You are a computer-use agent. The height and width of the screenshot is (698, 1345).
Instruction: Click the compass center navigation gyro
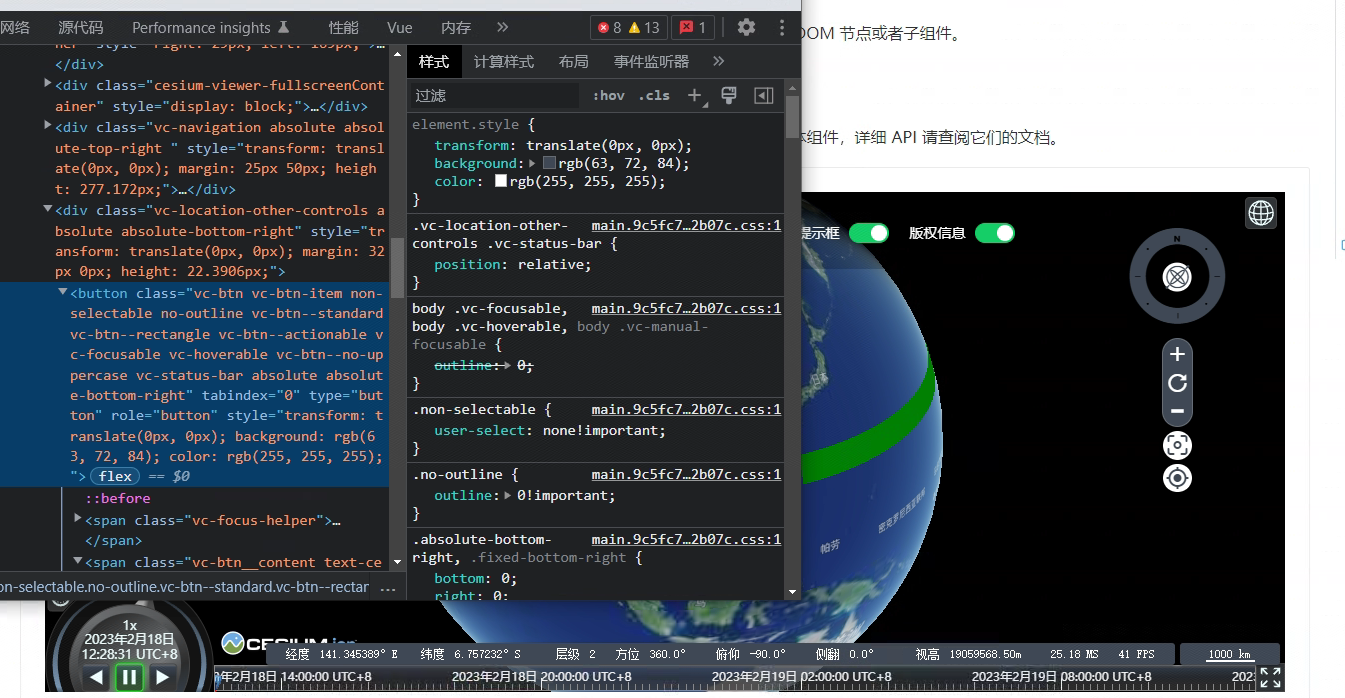(x=1177, y=276)
